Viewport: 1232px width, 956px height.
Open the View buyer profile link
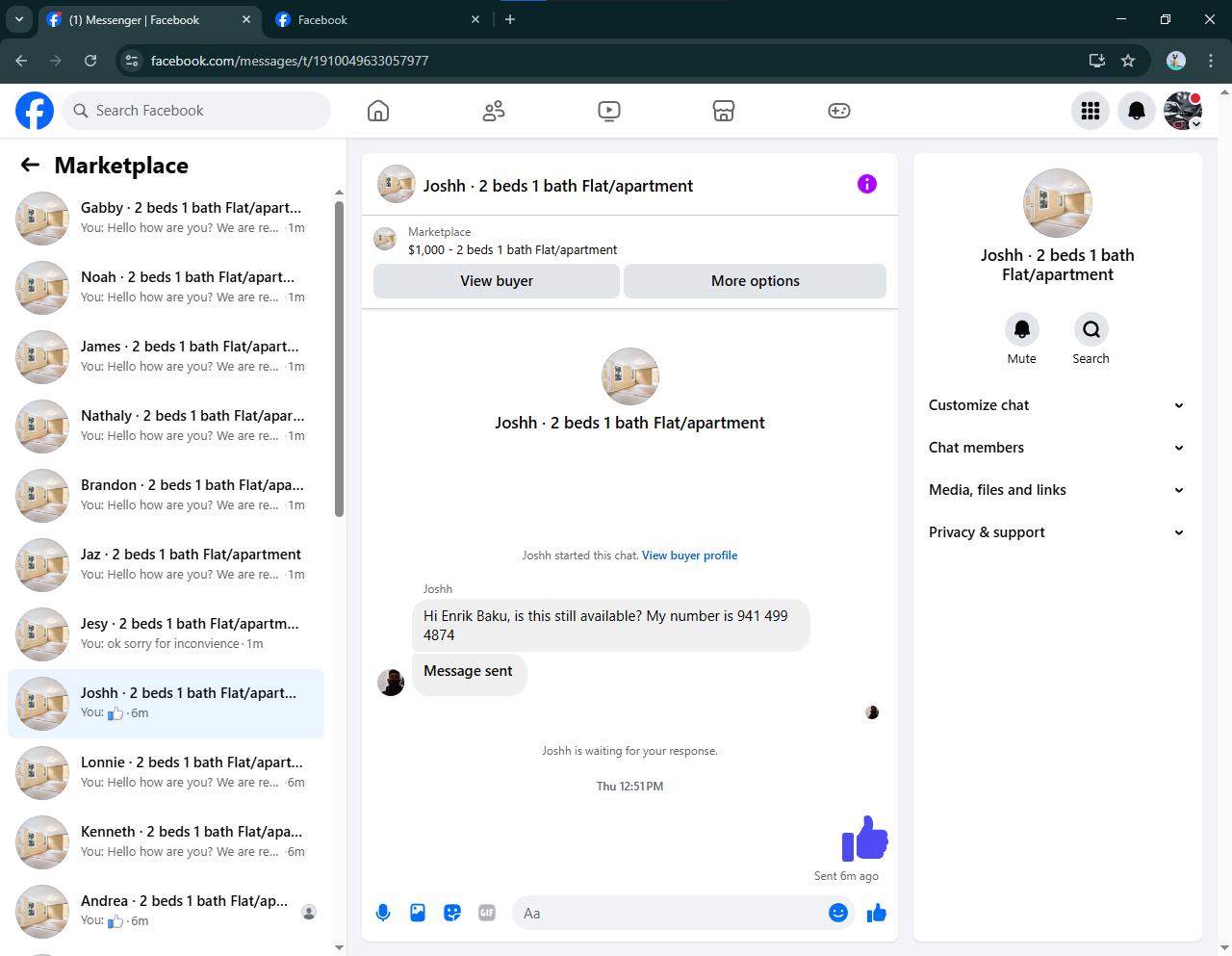pos(689,556)
